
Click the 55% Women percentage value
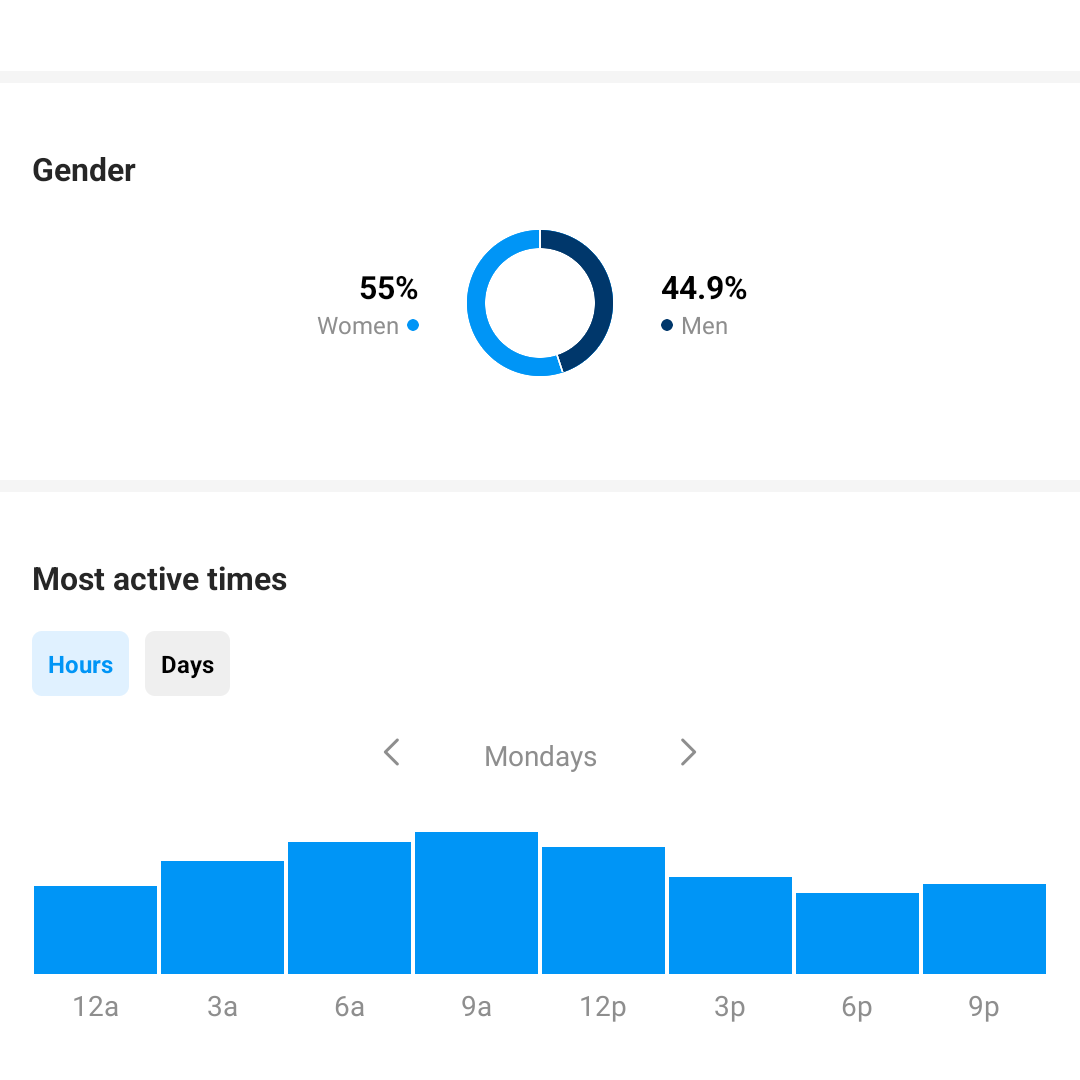pos(388,289)
